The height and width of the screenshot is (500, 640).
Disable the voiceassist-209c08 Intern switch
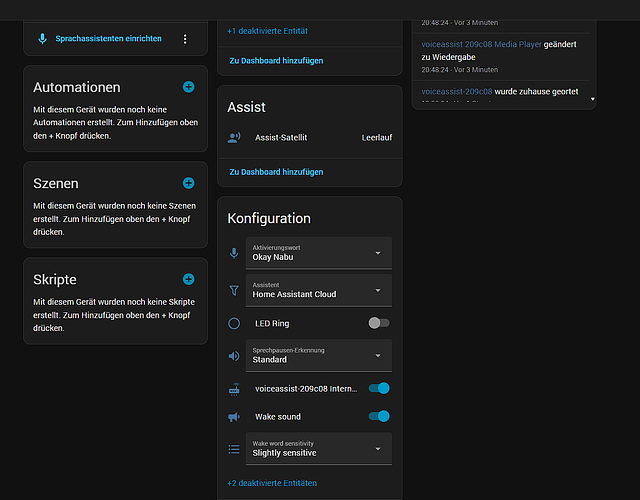click(379, 389)
